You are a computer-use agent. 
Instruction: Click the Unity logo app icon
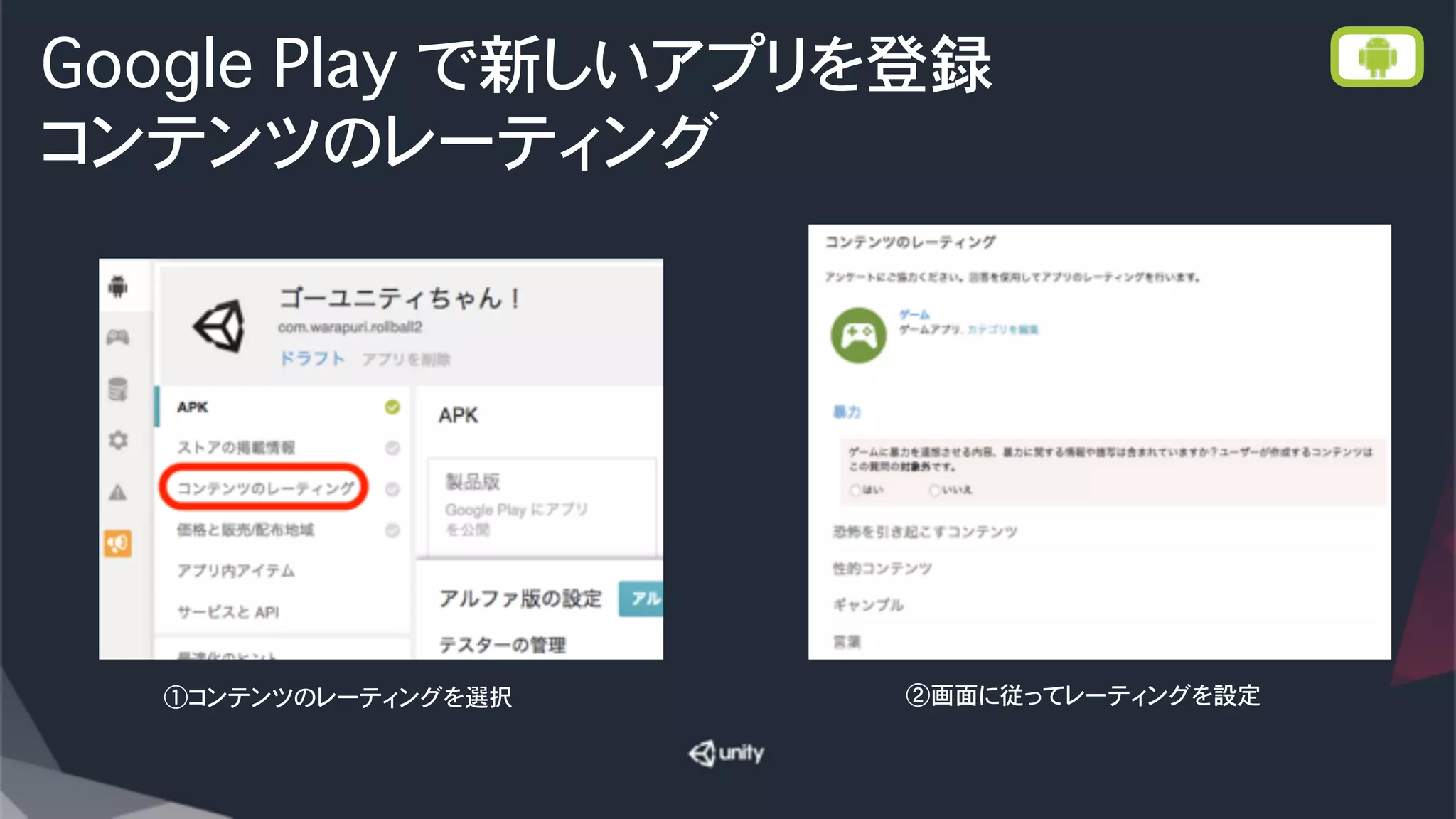coord(219,326)
